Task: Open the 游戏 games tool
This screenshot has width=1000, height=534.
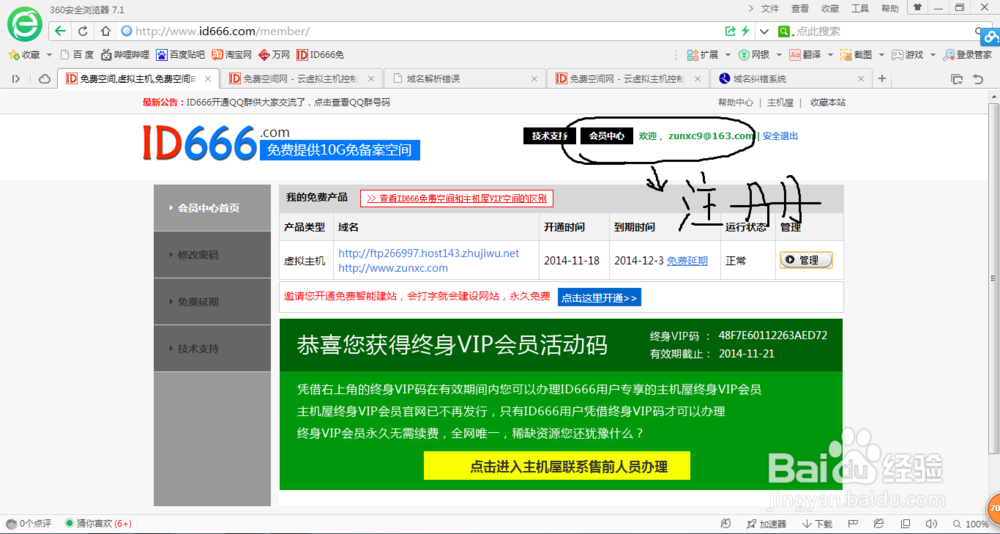Action: 908,55
